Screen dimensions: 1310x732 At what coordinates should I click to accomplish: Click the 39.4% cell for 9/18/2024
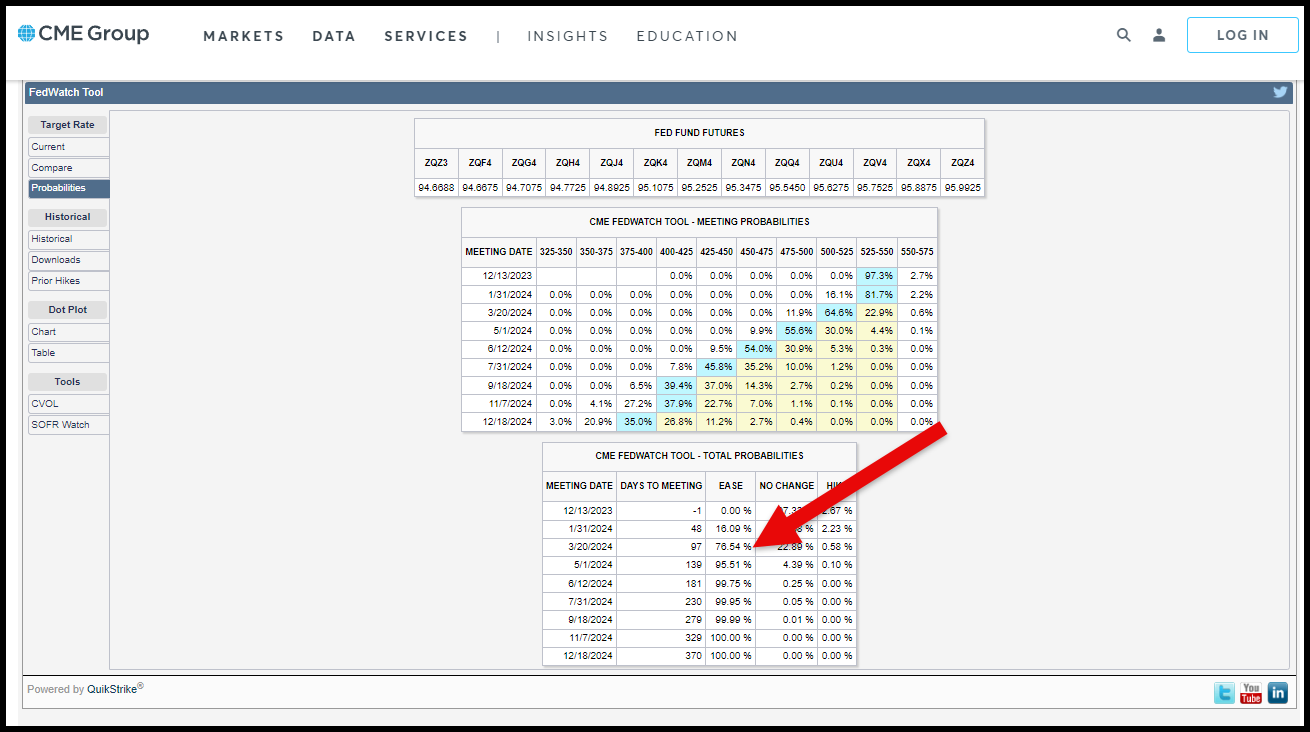pyautogui.click(x=677, y=386)
